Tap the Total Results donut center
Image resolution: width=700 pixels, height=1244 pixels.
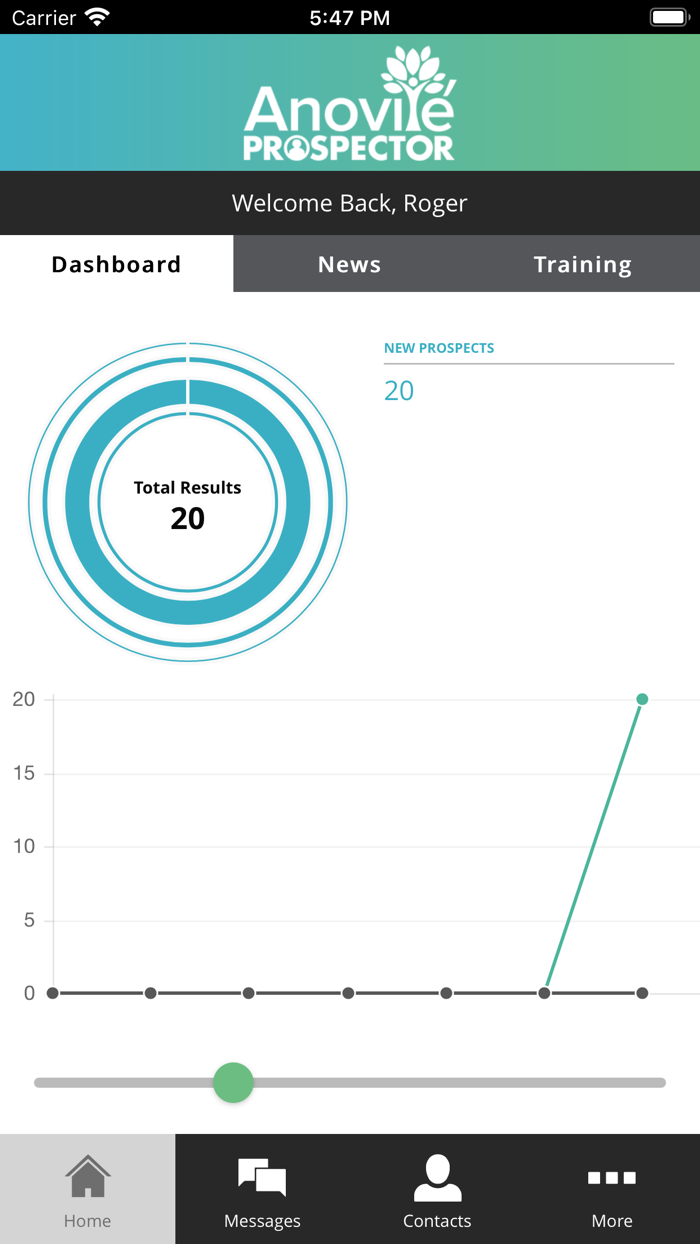pyautogui.click(x=188, y=504)
